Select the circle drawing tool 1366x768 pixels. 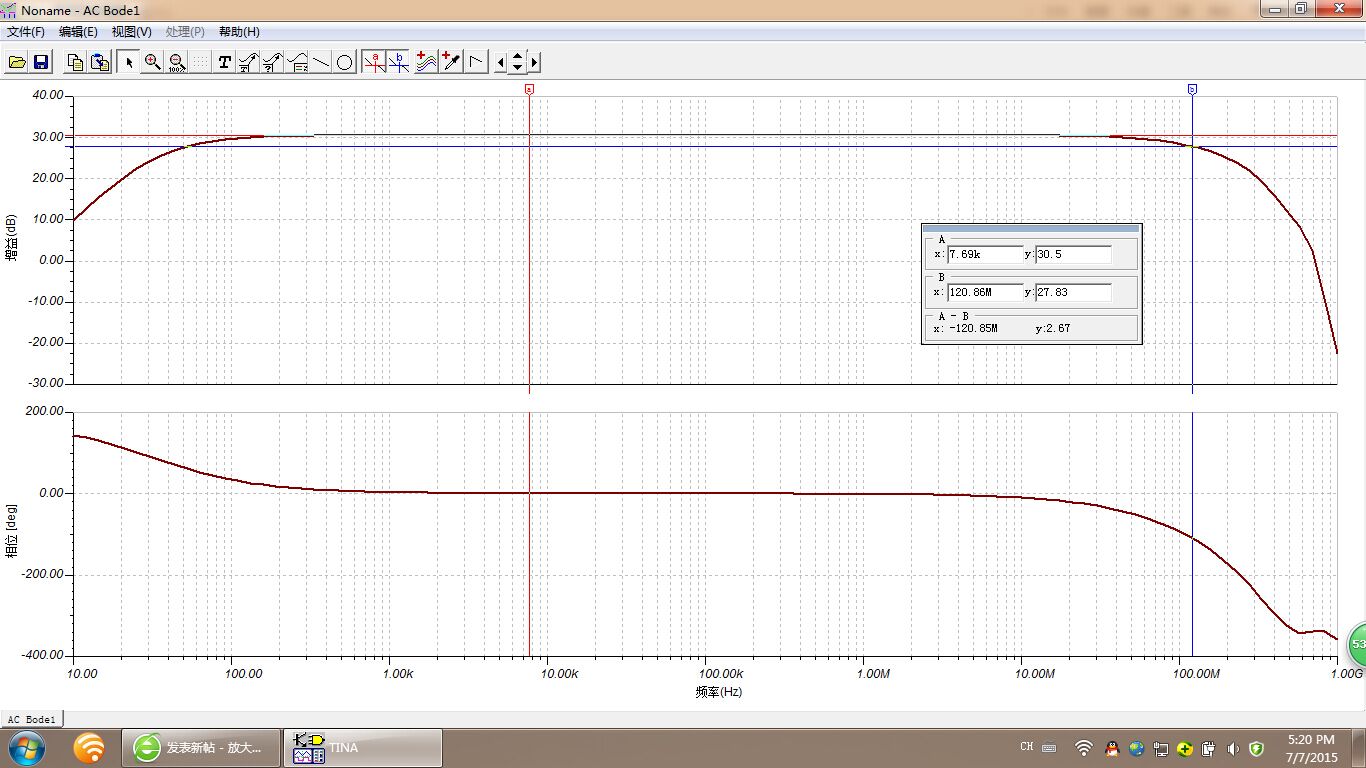pyautogui.click(x=345, y=62)
